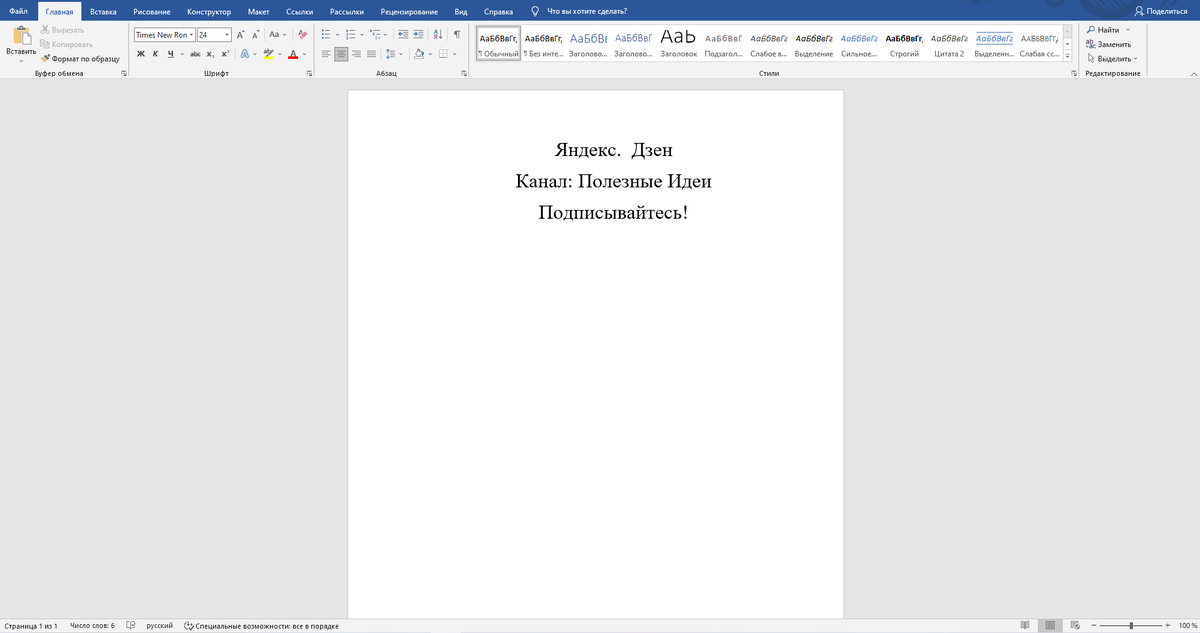Toggle print layout view in status bar
1200x633 pixels.
(1048, 625)
